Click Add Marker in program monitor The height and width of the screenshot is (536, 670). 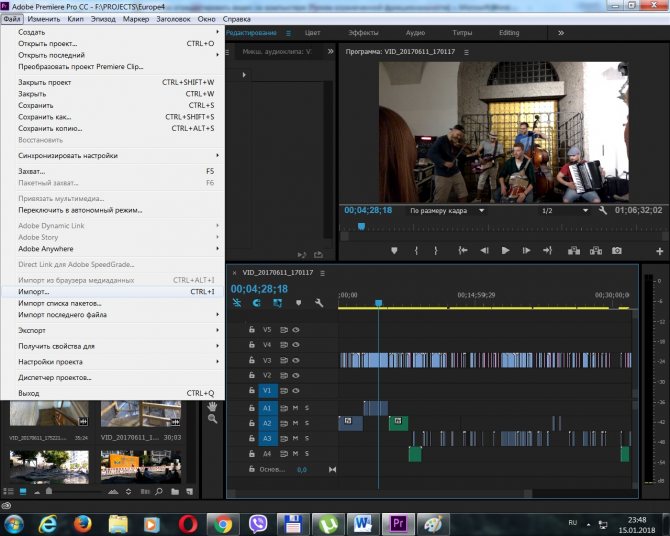pyautogui.click(x=394, y=250)
